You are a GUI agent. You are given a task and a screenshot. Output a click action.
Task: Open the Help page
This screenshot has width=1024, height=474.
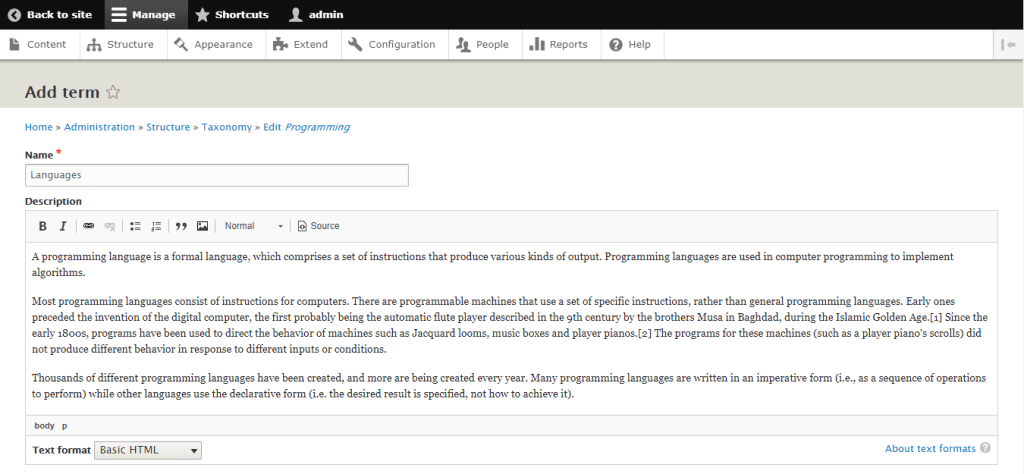click(x=630, y=44)
